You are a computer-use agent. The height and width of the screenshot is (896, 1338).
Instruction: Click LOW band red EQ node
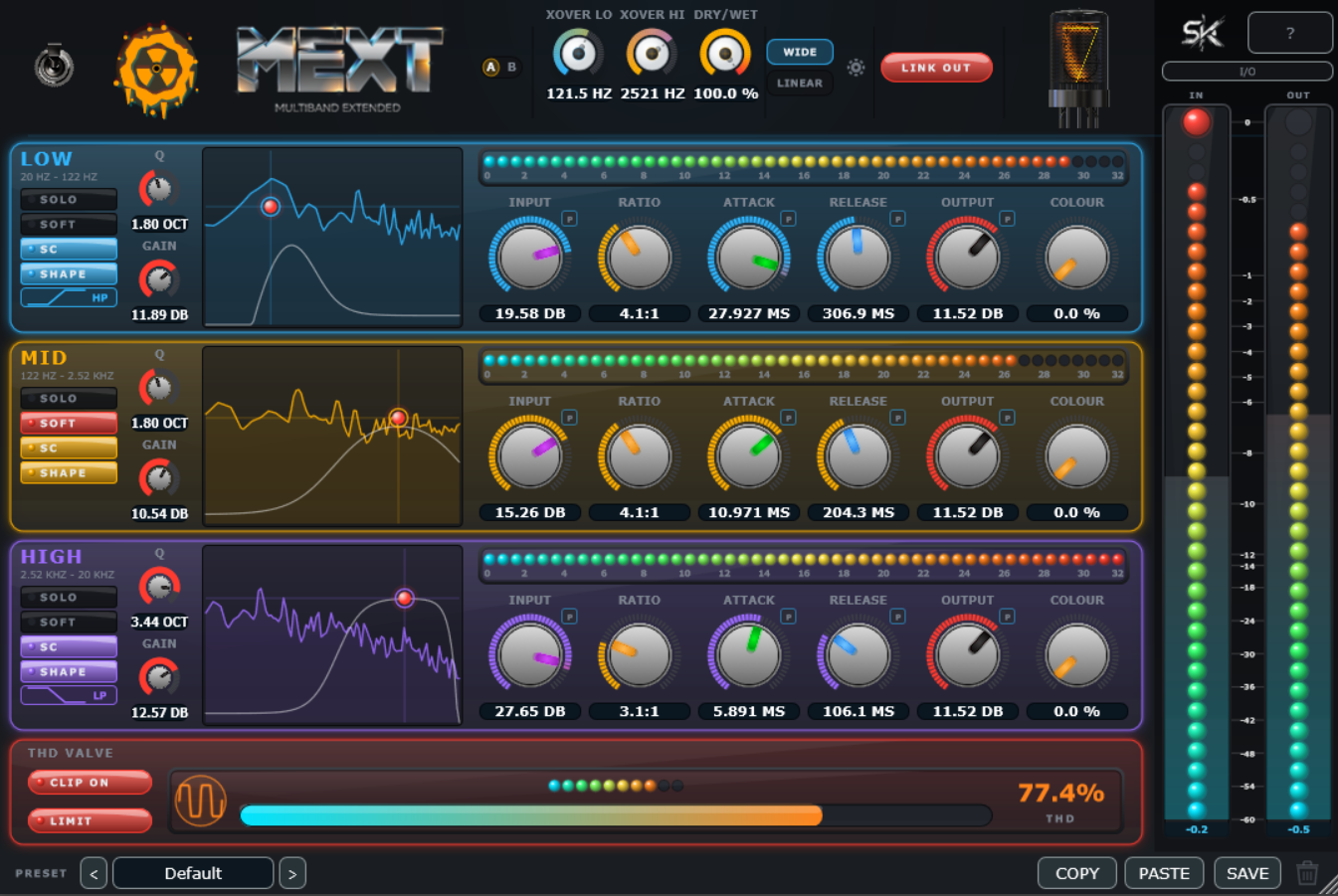coord(271,207)
